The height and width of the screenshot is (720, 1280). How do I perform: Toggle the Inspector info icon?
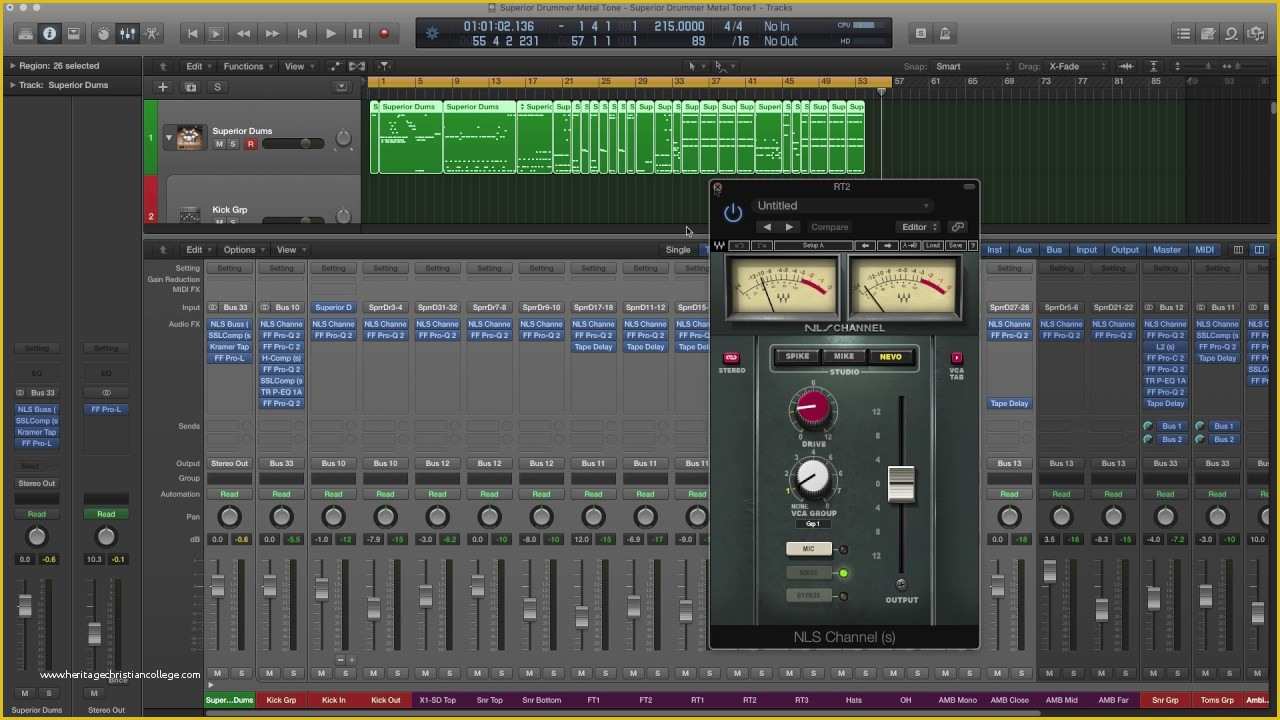(49, 33)
